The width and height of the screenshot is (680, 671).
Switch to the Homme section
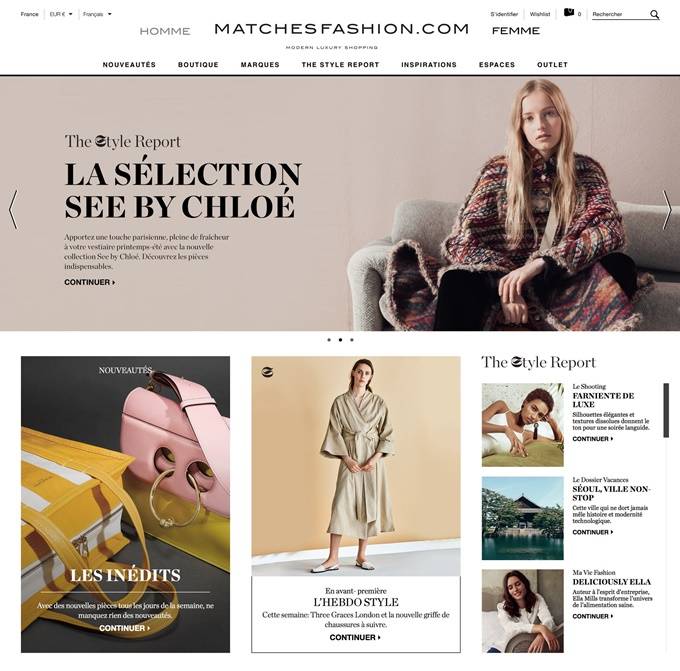(165, 31)
